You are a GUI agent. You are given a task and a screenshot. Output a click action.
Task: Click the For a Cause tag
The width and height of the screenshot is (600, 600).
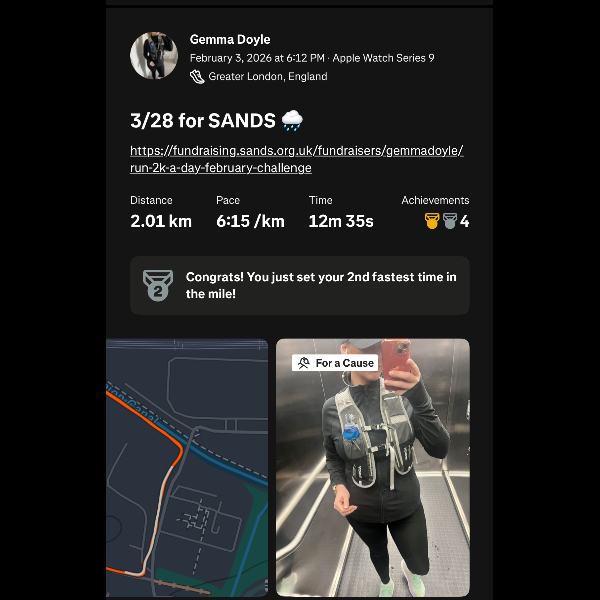point(335,363)
